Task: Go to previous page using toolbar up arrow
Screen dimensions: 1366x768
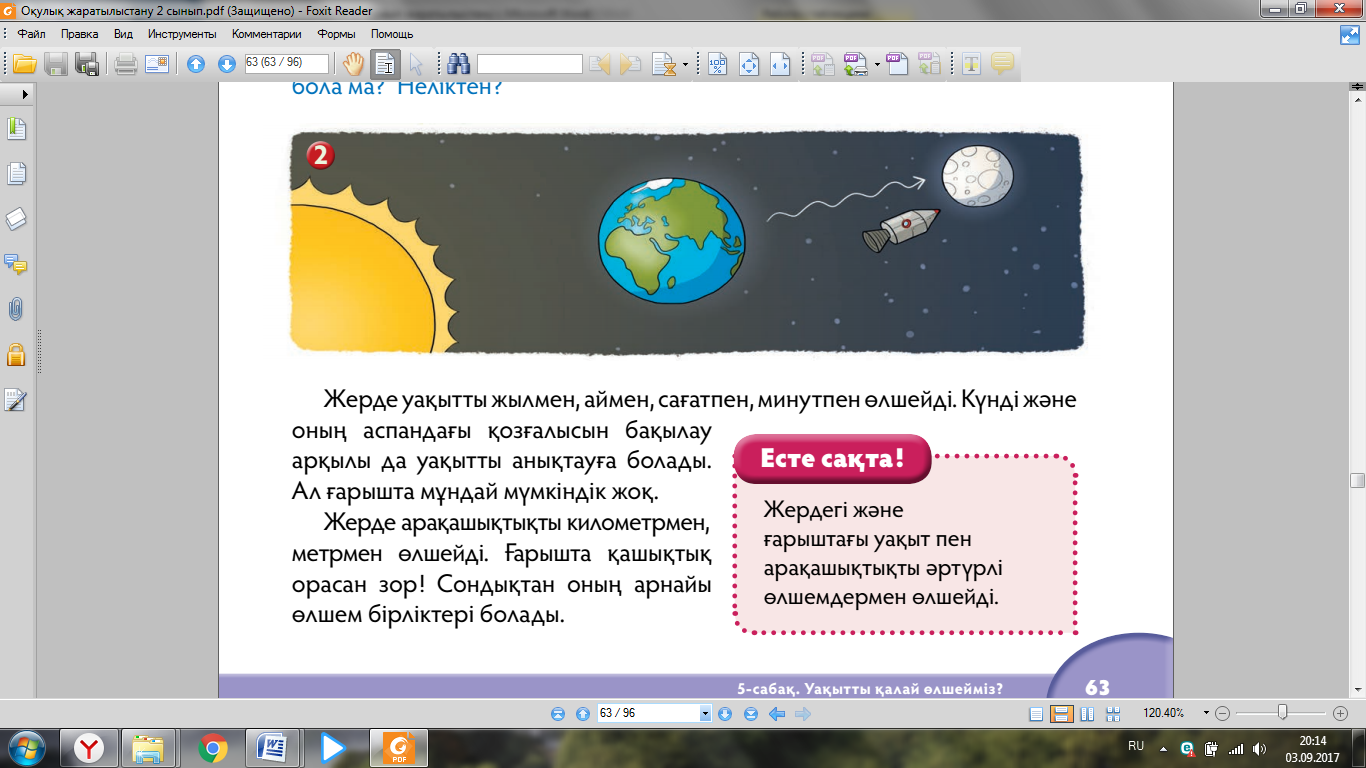Action: point(196,64)
